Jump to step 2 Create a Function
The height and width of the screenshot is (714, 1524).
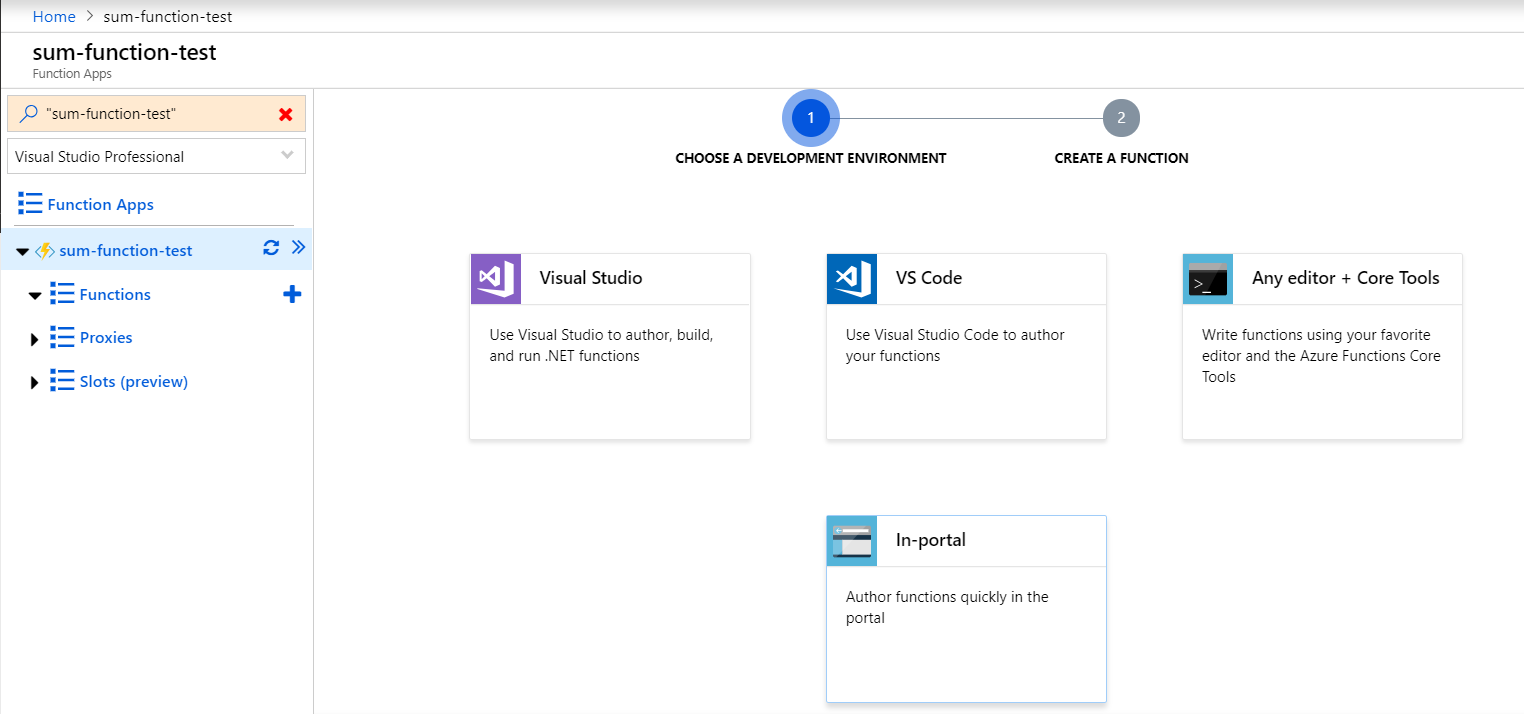tap(1121, 118)
